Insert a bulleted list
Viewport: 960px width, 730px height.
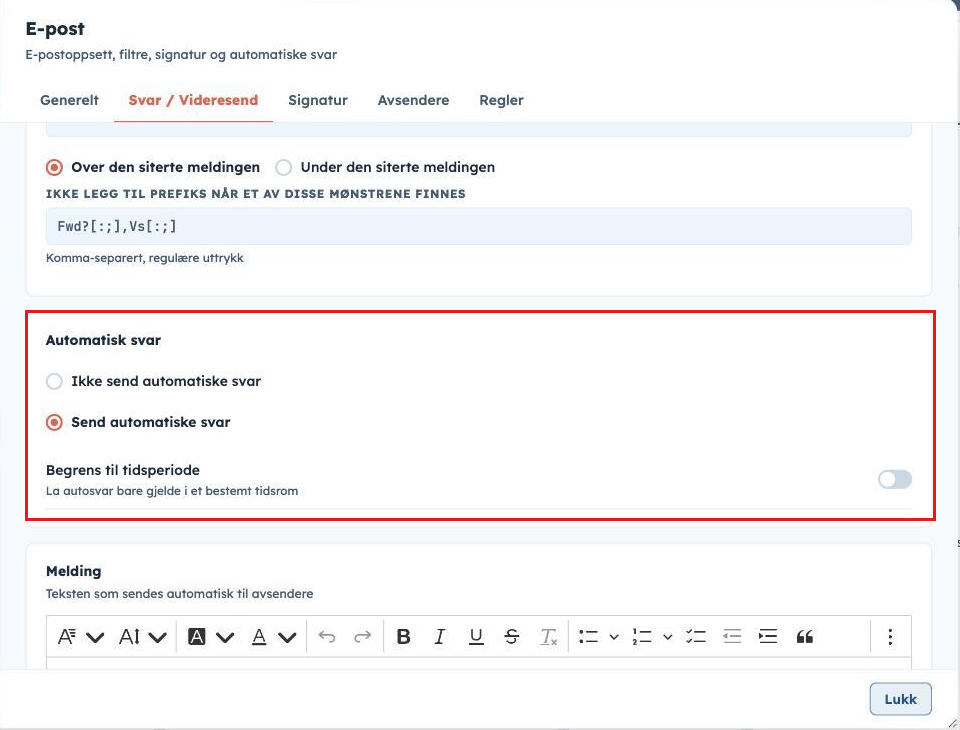pyautogui.click(x=588, y=637)
